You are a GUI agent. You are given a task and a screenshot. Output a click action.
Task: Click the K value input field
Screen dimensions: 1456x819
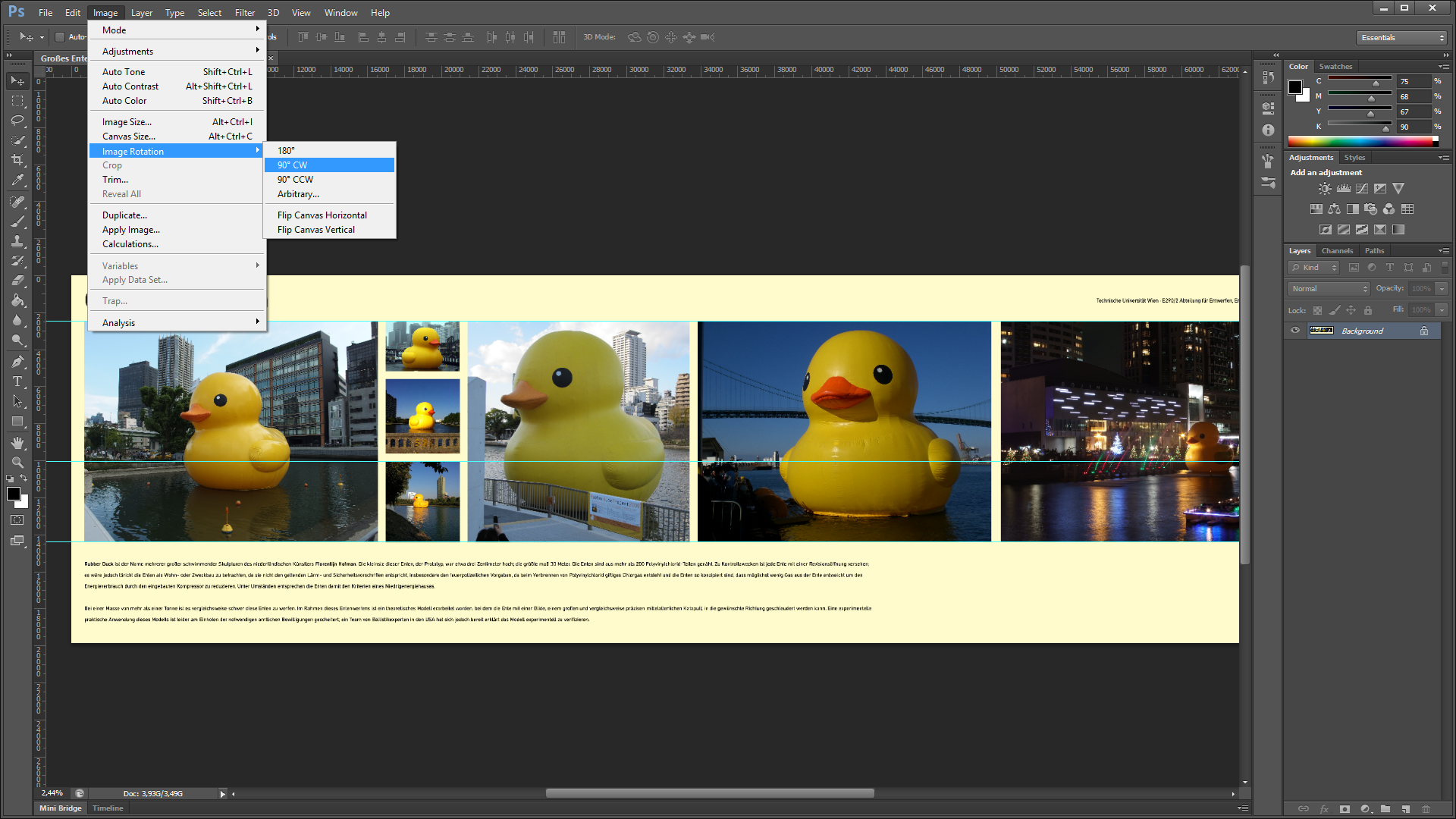pyautogui.click(x=1413, y=127)
